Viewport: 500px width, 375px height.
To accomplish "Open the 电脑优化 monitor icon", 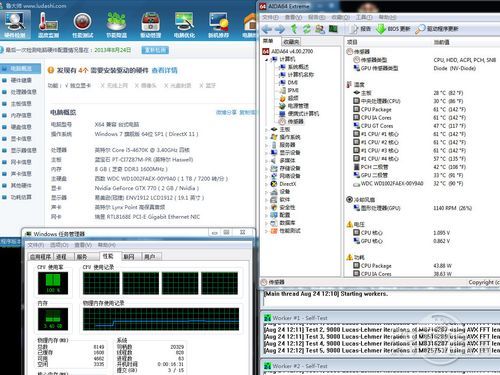I will (184, 25).
